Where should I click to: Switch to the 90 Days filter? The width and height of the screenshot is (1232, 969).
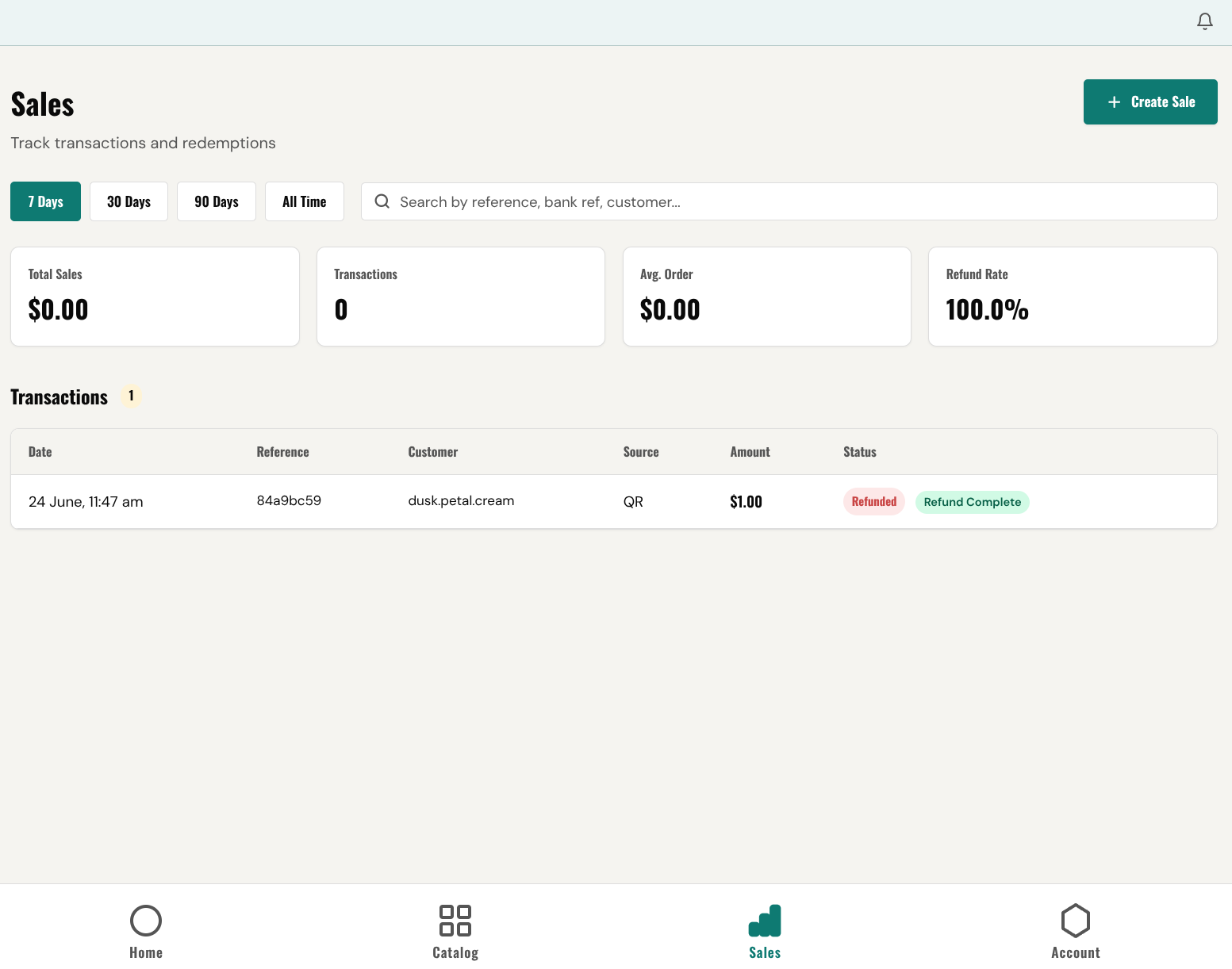(217, 201)
